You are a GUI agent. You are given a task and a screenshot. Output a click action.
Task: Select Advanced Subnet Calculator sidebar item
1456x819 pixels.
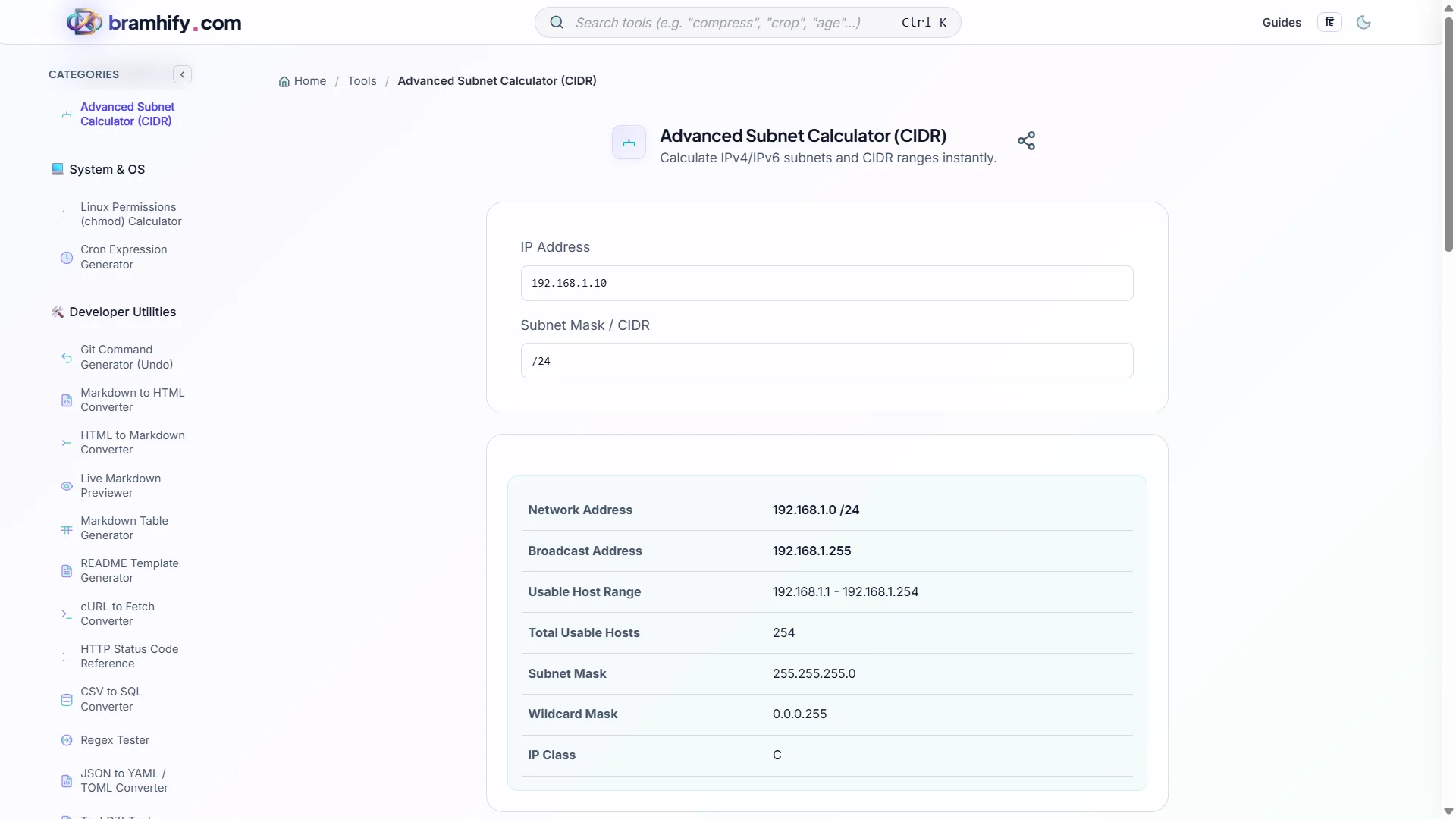tap(127, 115)
